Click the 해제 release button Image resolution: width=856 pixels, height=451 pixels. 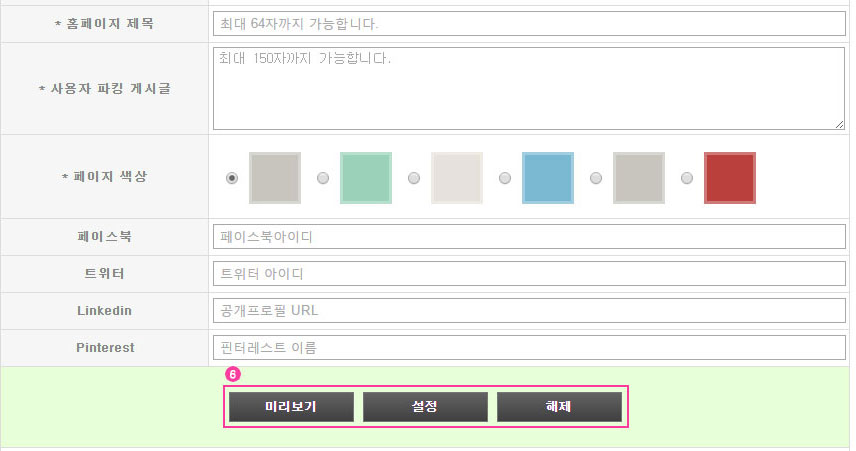[559, 407]
